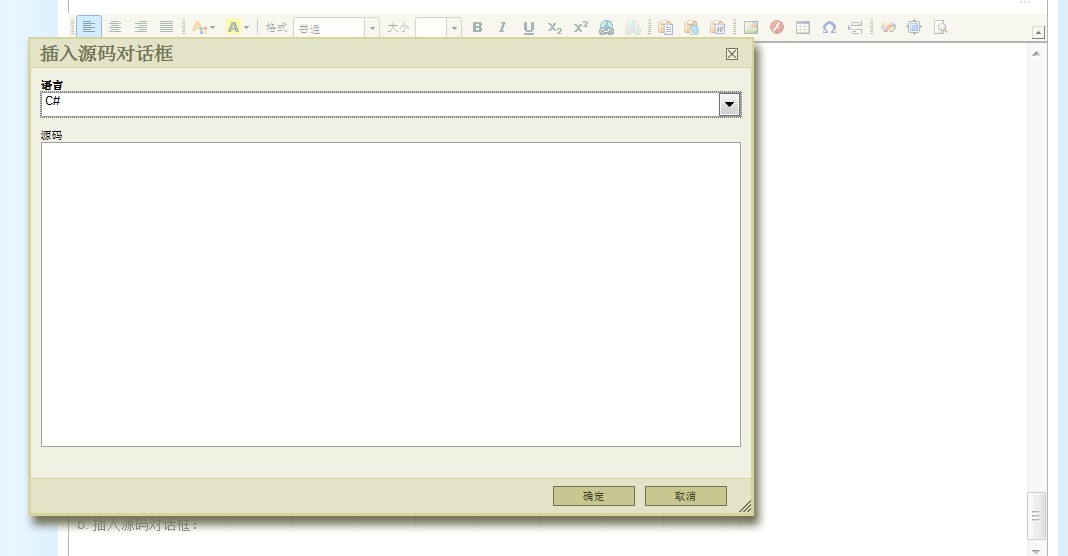The width and height of the screenshot is (1068, 556).
Task: Select the align left toolbar icon
Action: coord(89,27)
